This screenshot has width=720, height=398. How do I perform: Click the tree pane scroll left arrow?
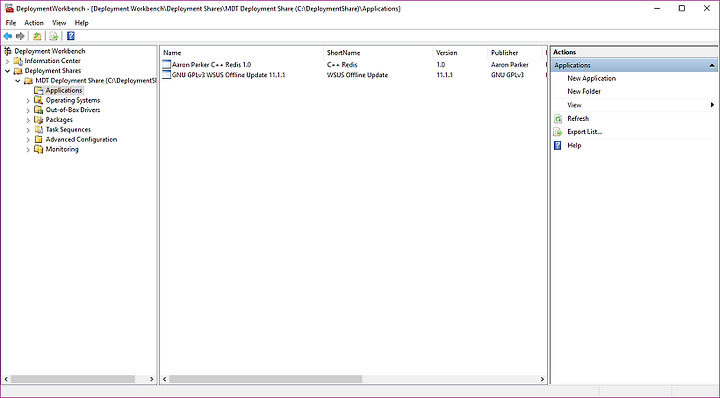tap(6, 379)
